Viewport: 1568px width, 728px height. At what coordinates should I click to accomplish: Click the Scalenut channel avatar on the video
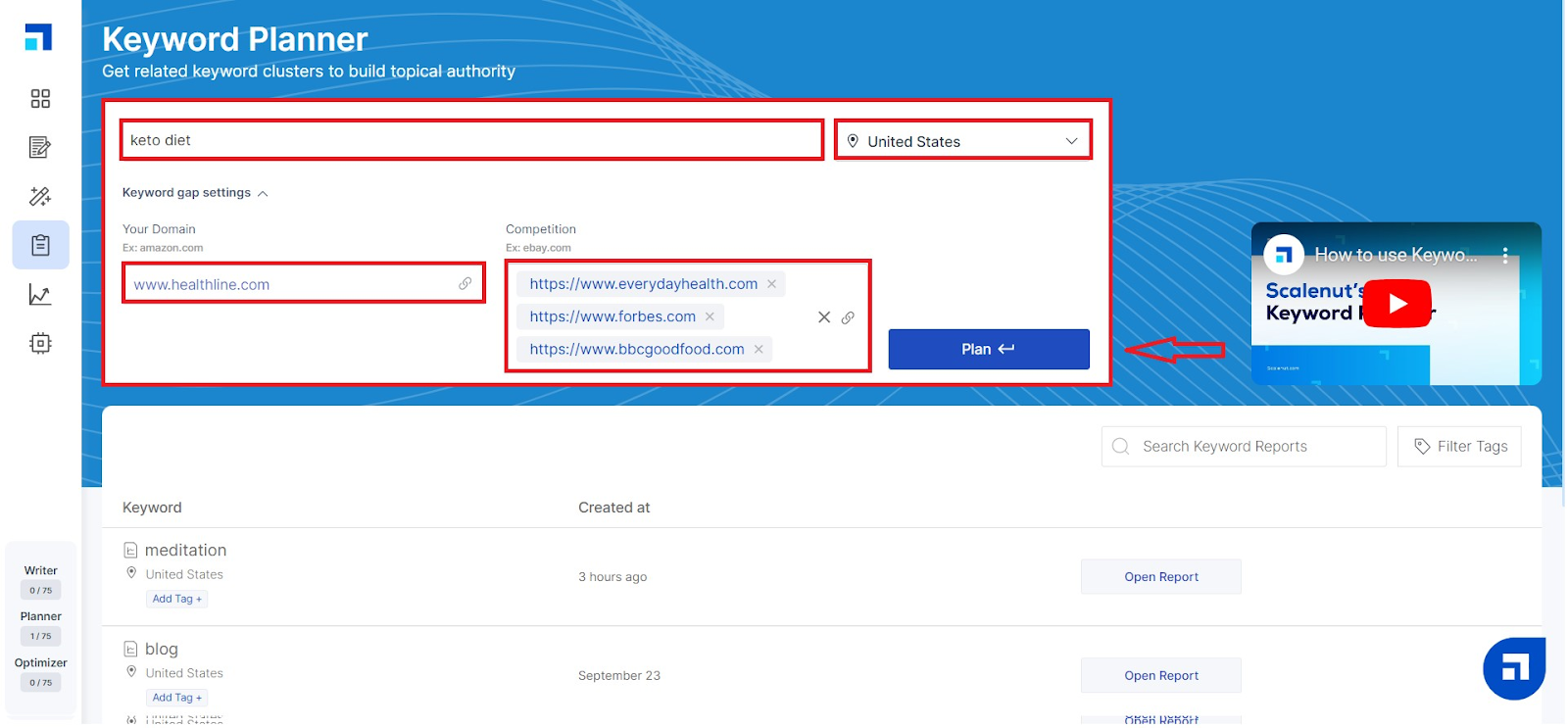(1284, 255)
